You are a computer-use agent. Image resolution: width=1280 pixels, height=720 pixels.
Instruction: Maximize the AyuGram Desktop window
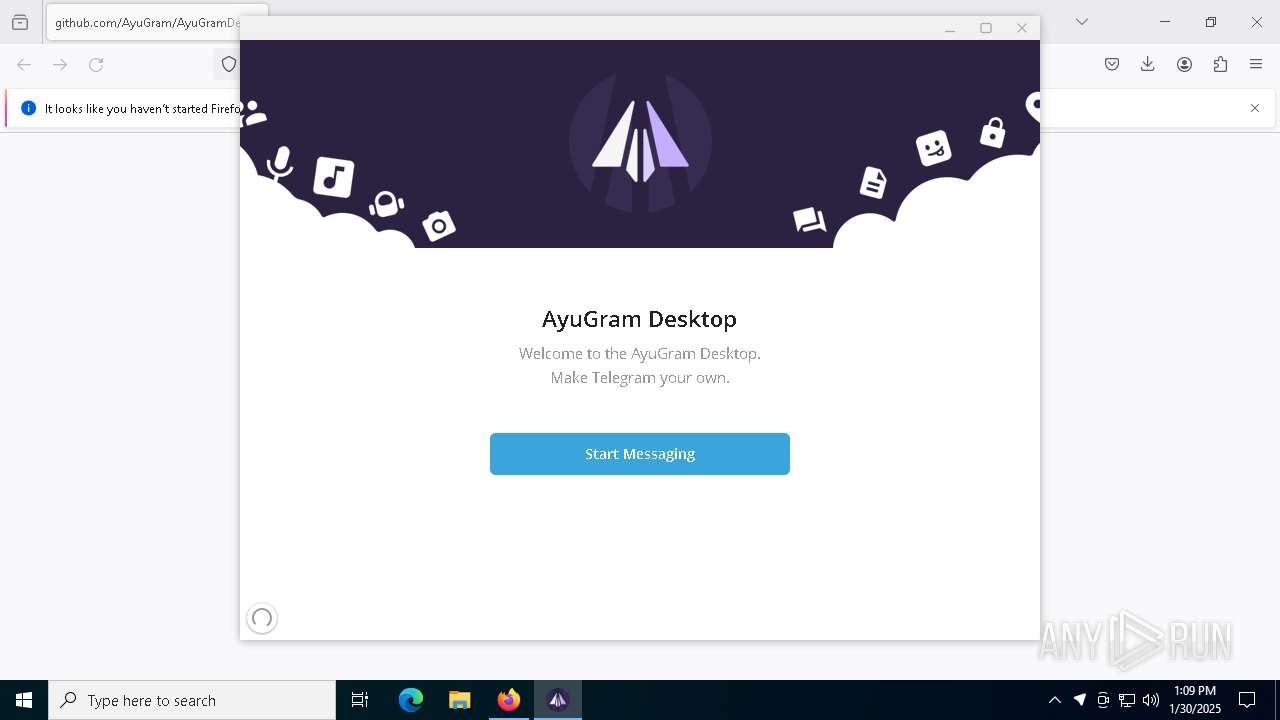coord(986,28)
